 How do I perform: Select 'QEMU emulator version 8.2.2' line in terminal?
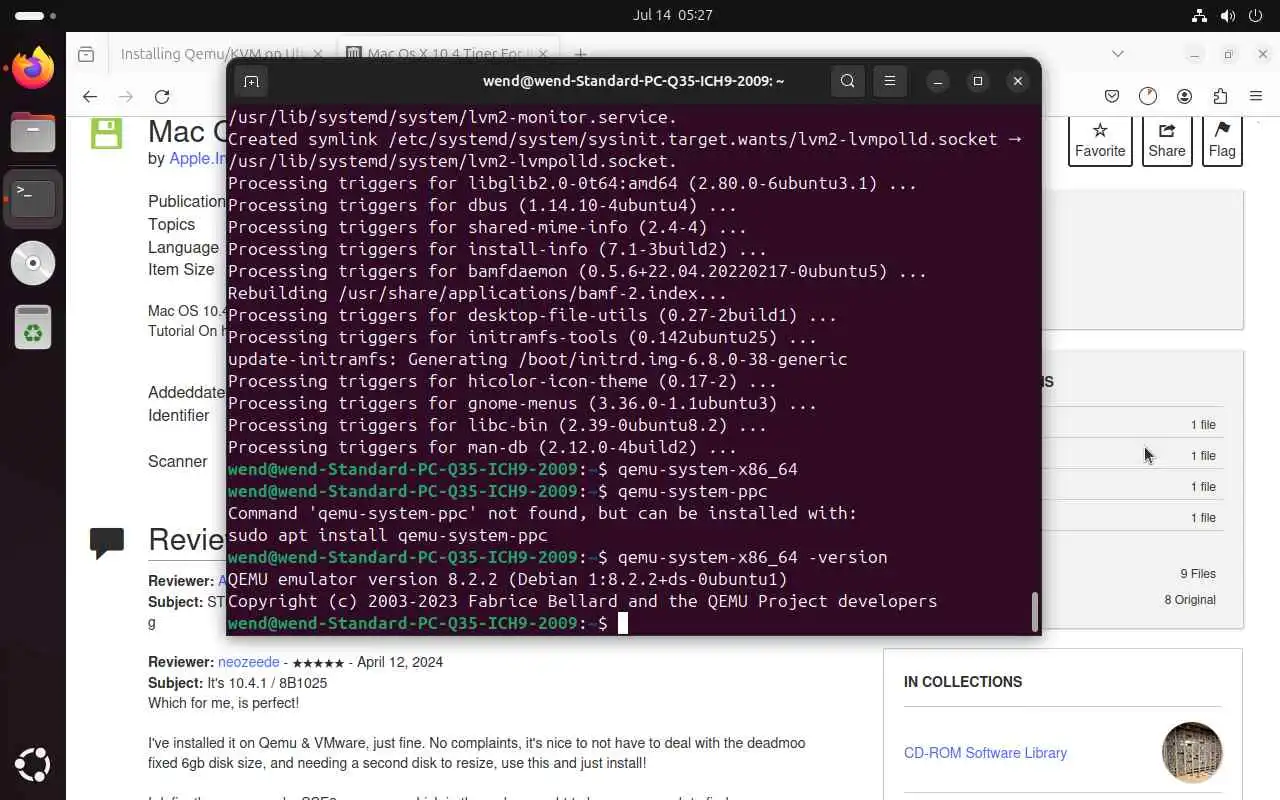tap(508, 579)
